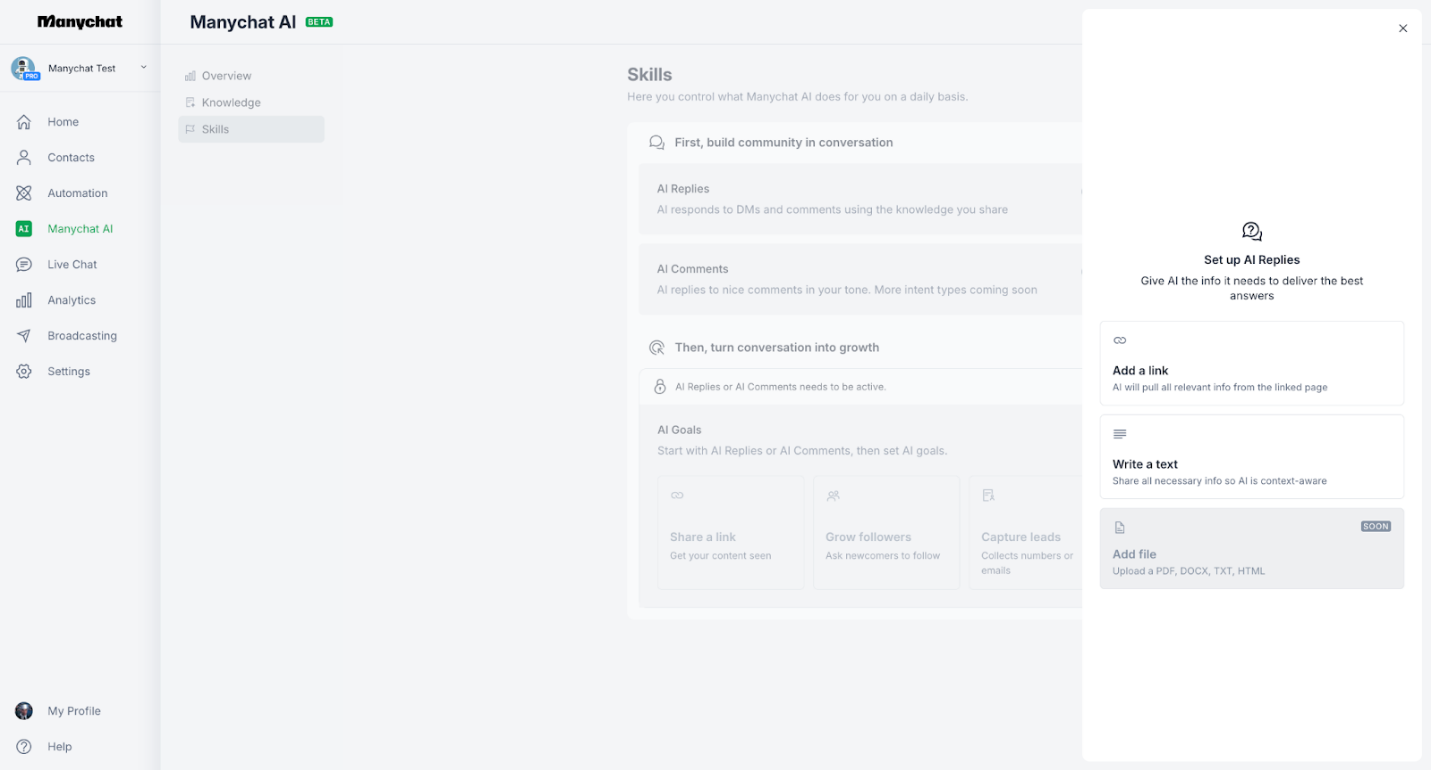This screenshot has height=770, width=1431.
Task: Choose the Write a text option
Action: [1251, 456]
